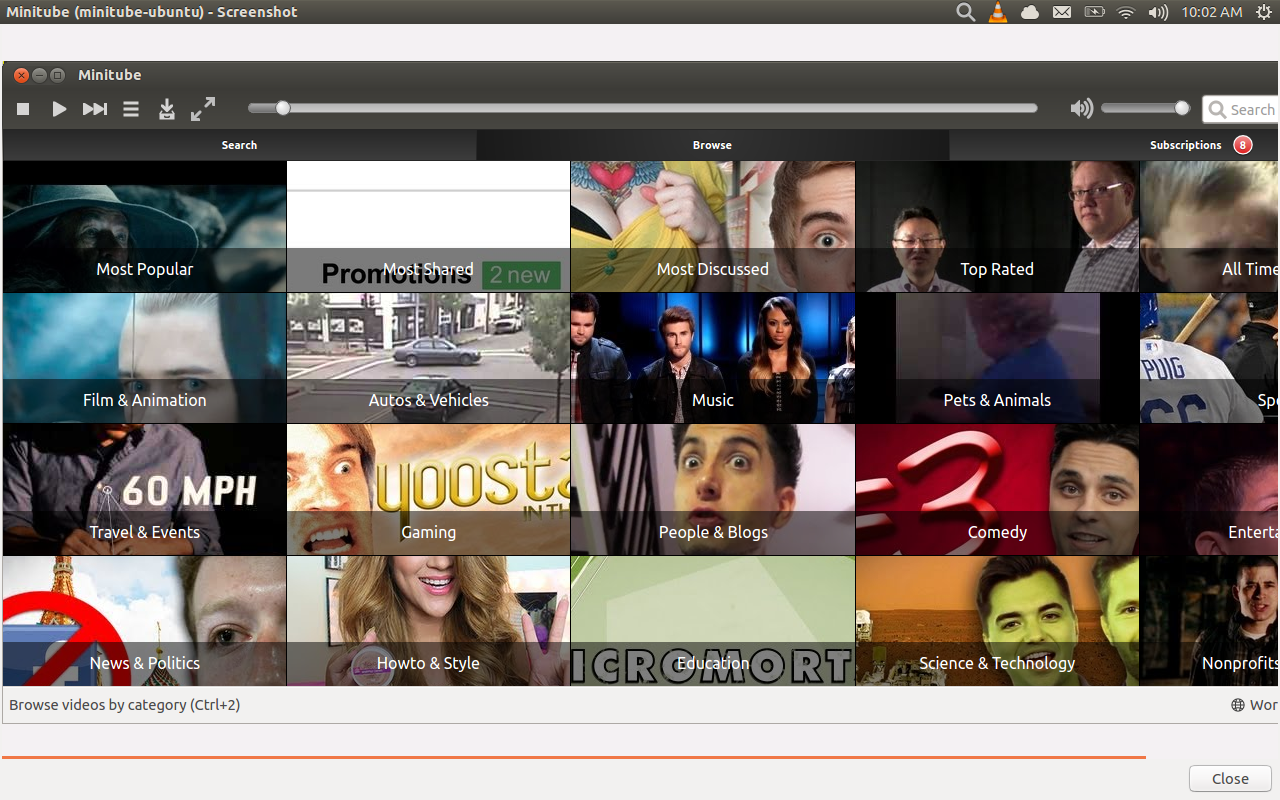Switch to the Search tab
Image resolution: width=1280 pixels, height=800 pixels.
pos(239,145)
